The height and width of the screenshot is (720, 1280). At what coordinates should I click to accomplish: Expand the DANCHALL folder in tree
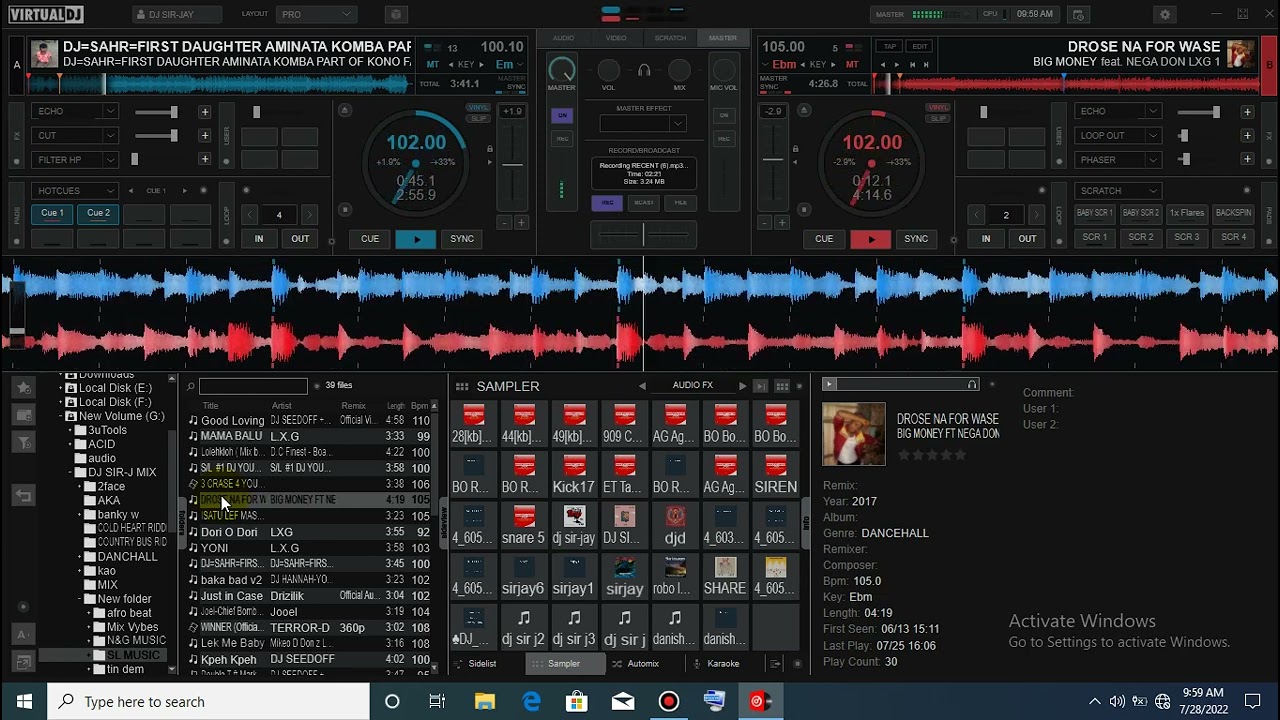click(78, 557)
